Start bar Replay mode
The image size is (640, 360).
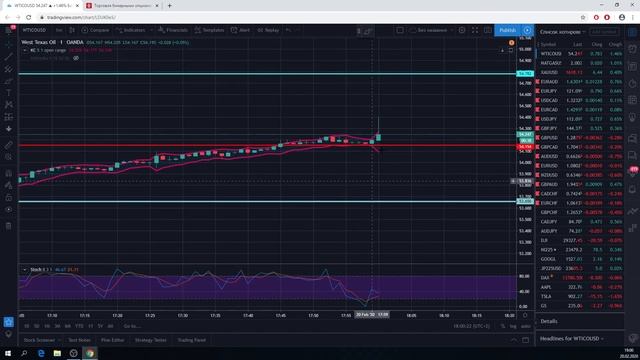(x=268, y=30)
